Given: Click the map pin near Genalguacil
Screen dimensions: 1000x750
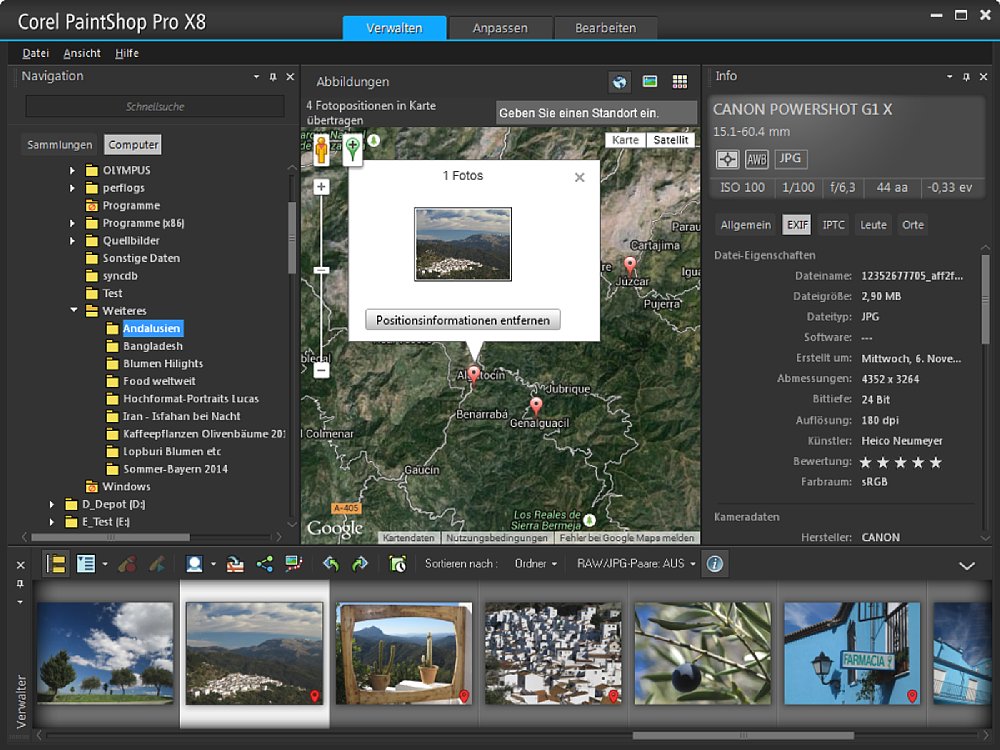Looking at the screenshot, I should [536, 405].
